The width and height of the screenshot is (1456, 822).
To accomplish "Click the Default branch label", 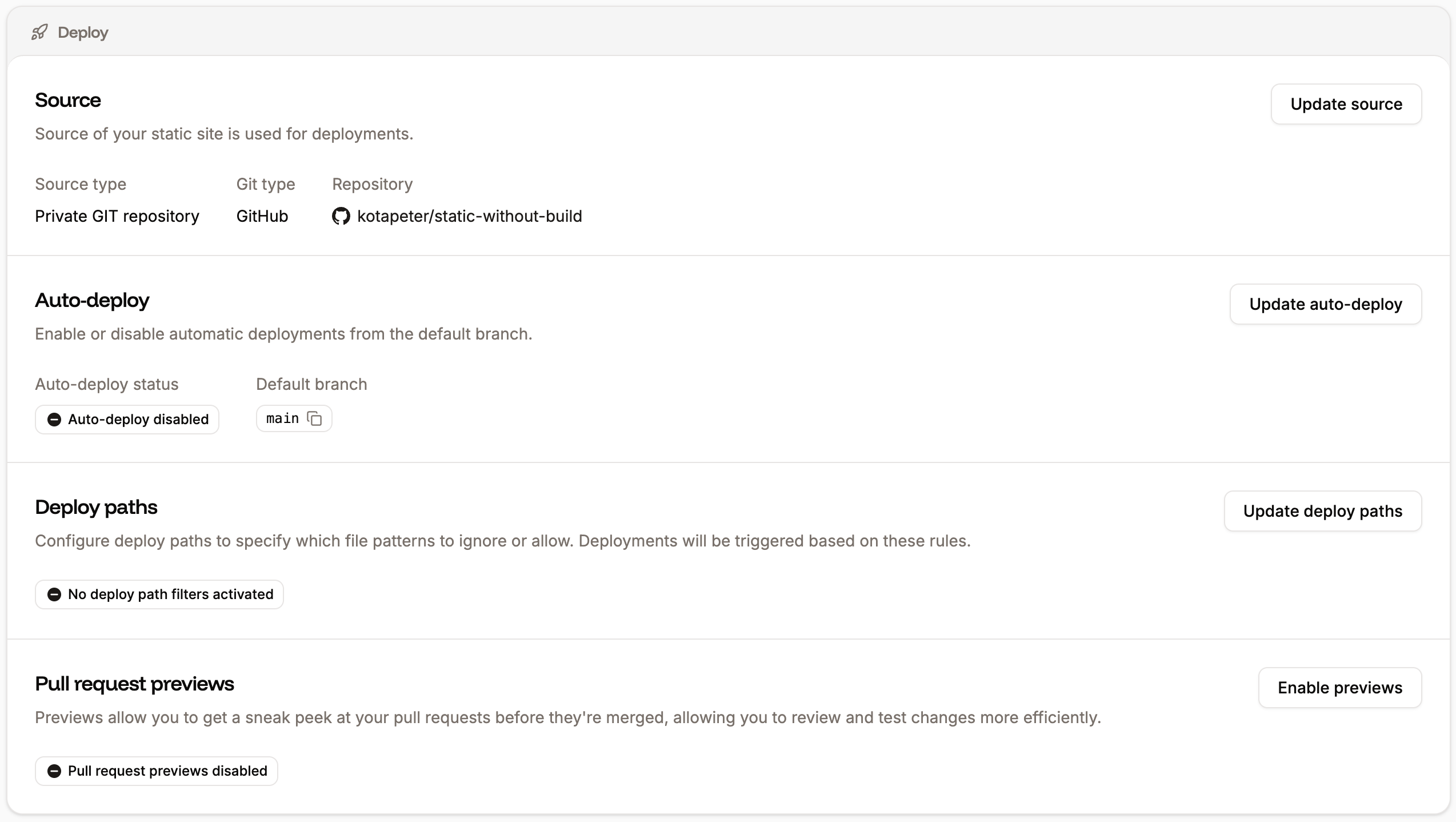I will click(311, 384).
